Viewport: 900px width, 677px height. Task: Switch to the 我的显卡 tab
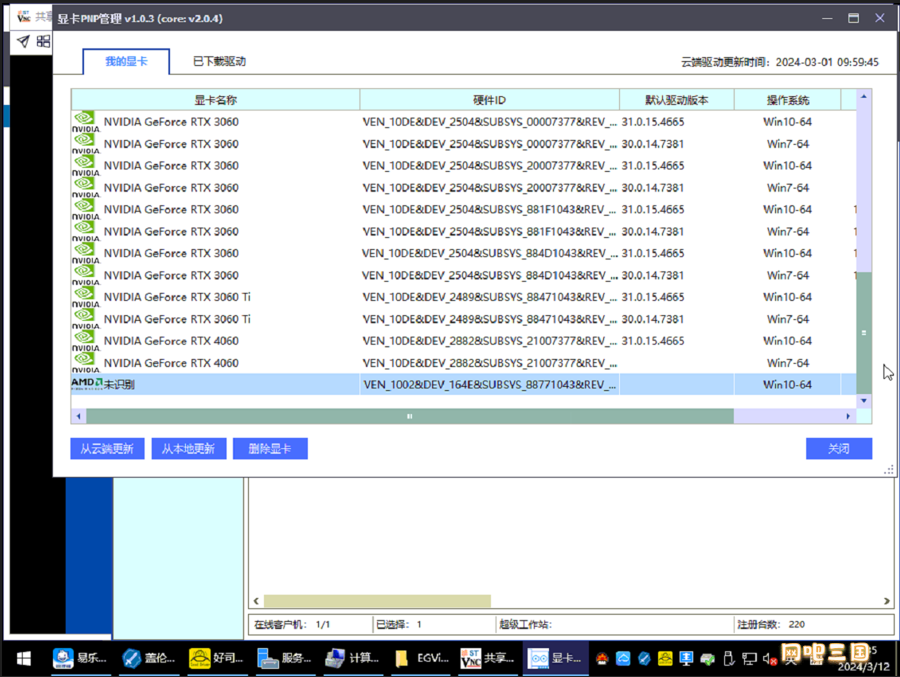pyautogui.click(x=126, y=61)
